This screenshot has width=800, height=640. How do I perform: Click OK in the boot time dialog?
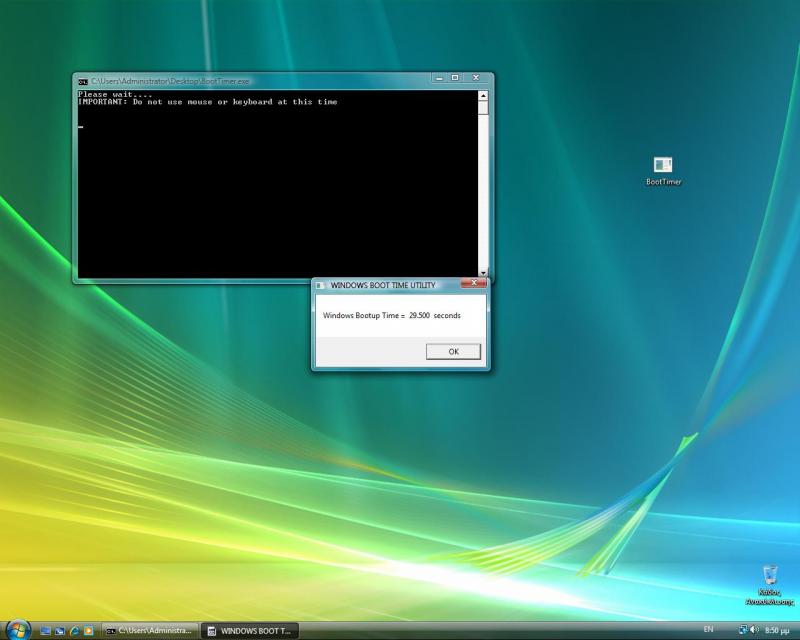(x=453, y=351)
